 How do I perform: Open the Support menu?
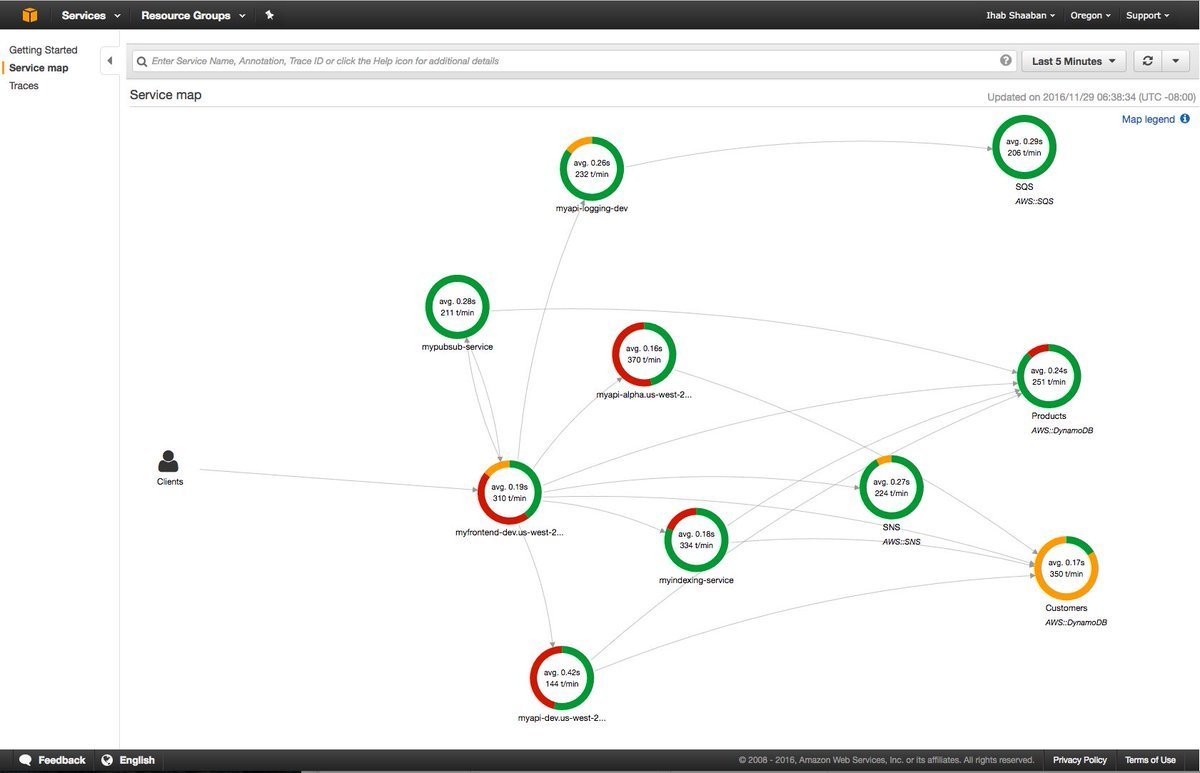(x=1147, y=15)
